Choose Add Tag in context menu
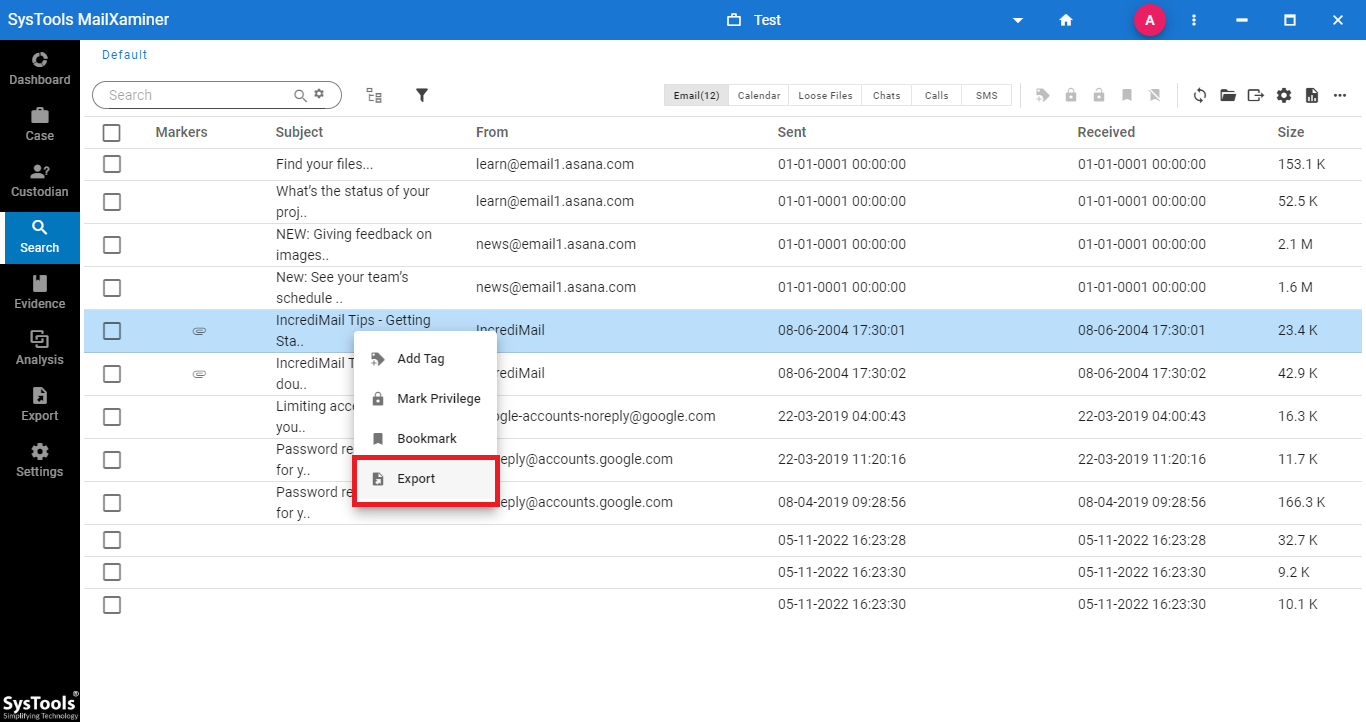 [425, 359]
